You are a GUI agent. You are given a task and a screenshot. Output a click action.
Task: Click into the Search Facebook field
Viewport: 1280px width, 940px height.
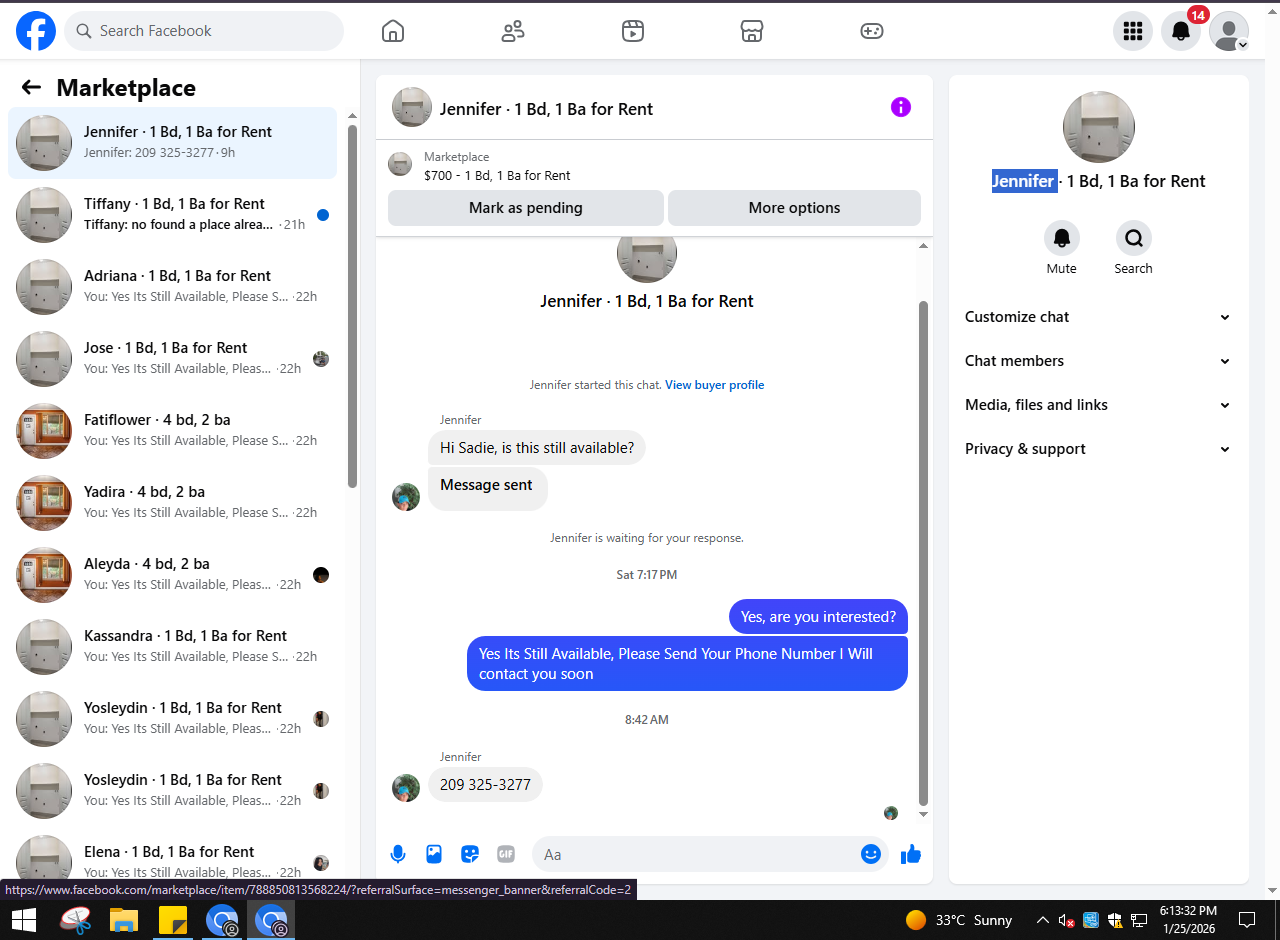point(204,31)
